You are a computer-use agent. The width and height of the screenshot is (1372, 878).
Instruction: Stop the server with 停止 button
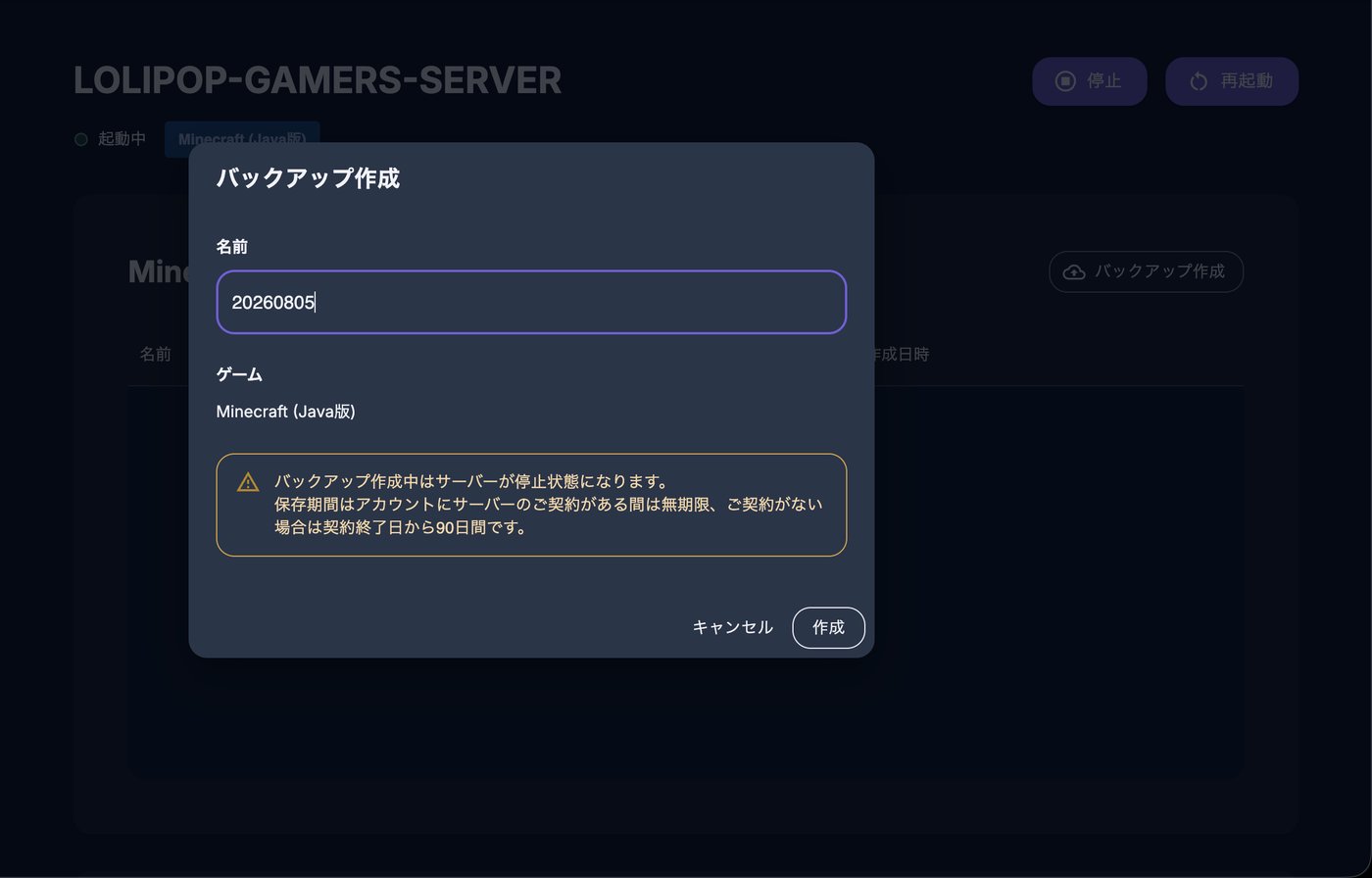pyautogui.click(x=1090, y=81)
